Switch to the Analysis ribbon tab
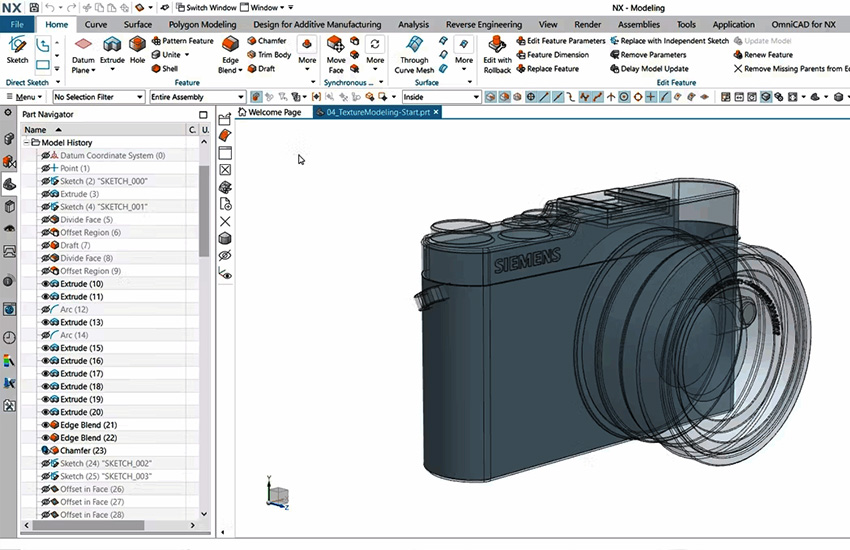The height and width of the screenshot is (550, 850). pyautogui.click(x=413, y=24)
